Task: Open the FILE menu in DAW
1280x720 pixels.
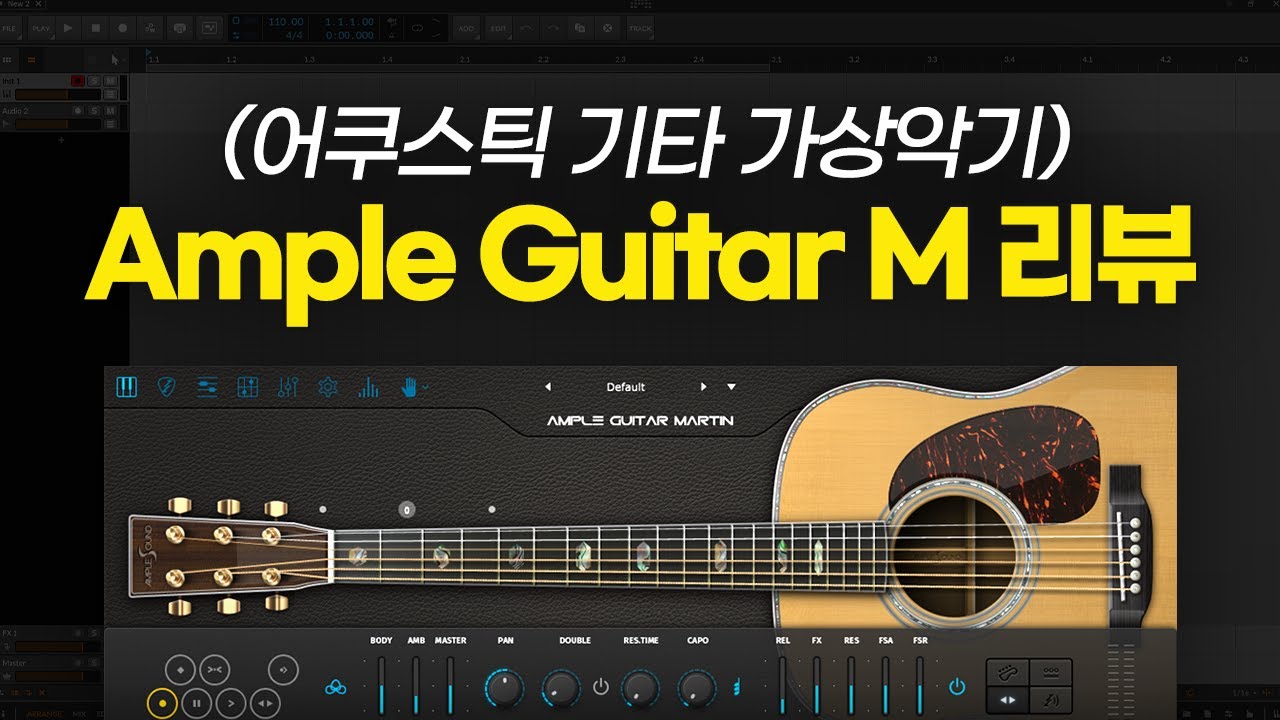Action: click(x=11, y=28)
